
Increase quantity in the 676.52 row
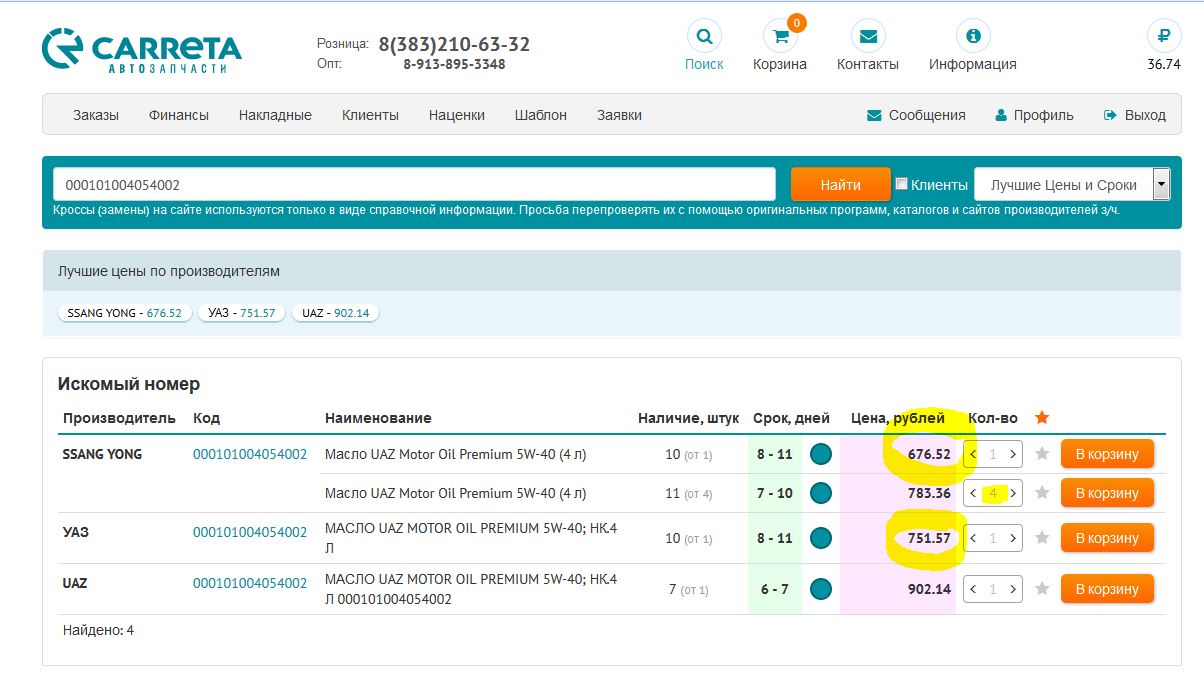1013,454
